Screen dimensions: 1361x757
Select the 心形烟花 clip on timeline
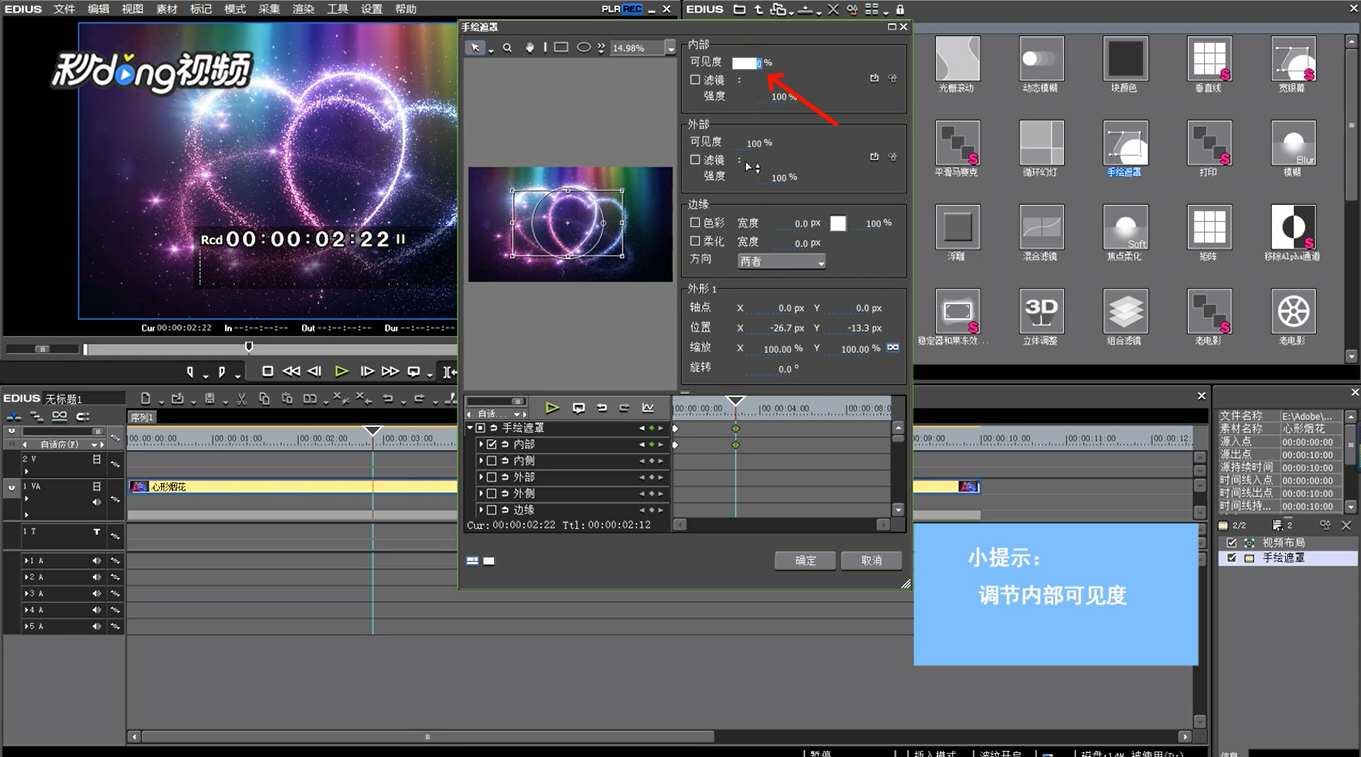pos(553,487)
